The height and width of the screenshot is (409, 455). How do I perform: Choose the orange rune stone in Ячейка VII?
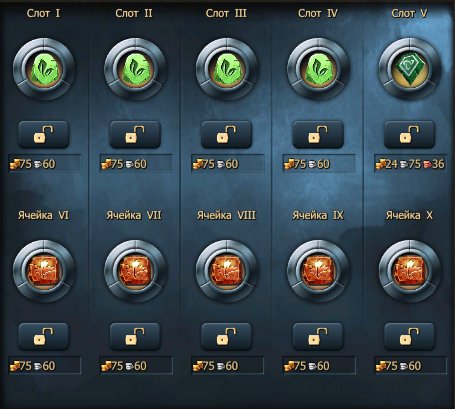coord(135,271)
